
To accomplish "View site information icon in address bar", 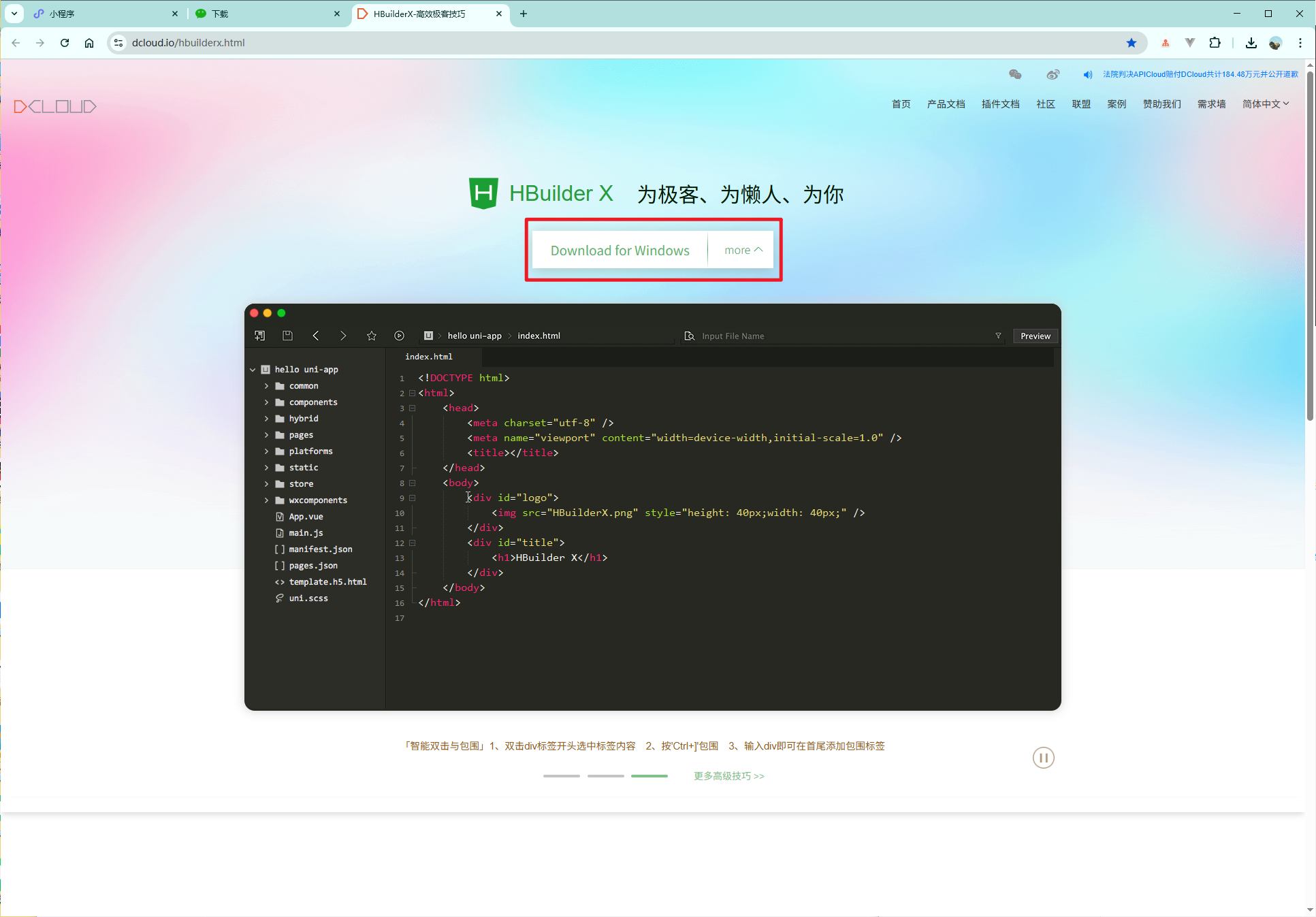I will pyautogui.click(x=118, y=43).
